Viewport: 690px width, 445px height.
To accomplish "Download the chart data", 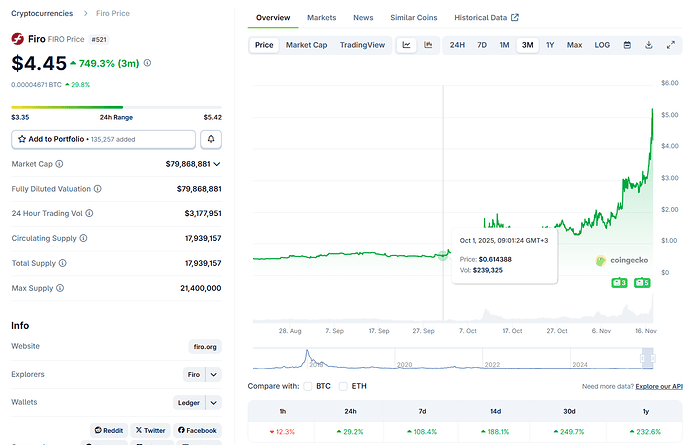I will click(648, 45).
